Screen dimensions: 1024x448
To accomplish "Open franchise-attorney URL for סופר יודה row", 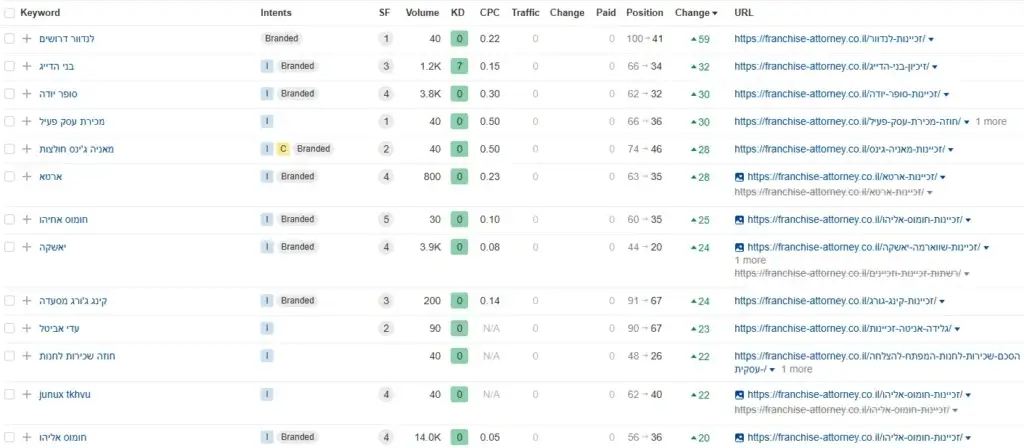I will pos(837,94).
